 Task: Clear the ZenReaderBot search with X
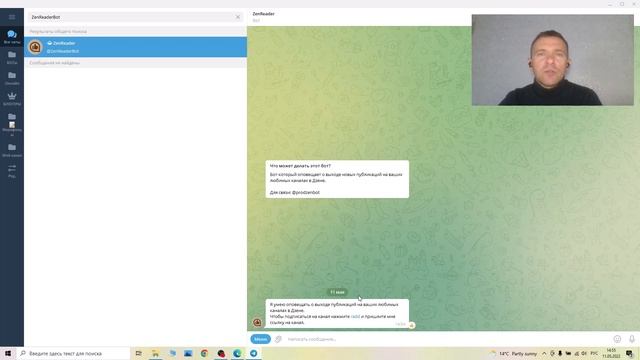(238, 17)
